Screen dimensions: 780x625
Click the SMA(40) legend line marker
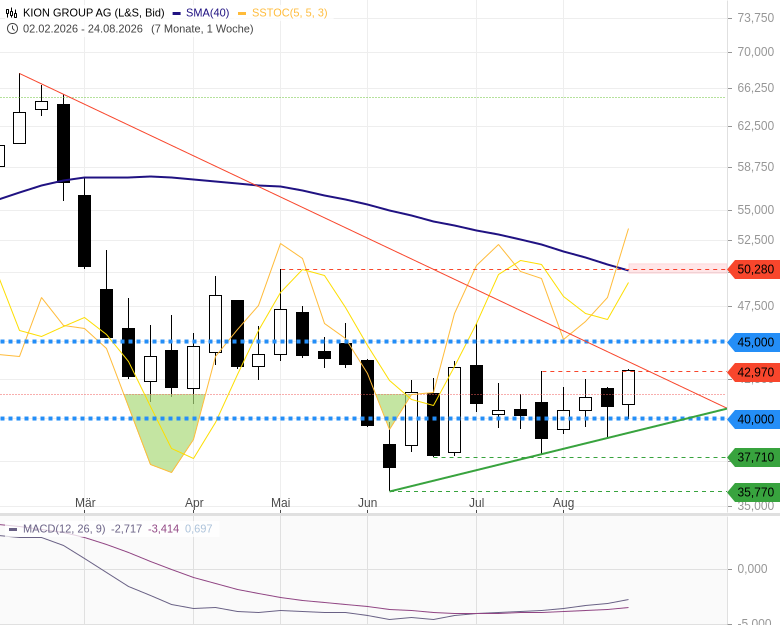click(x=177, y=13)
